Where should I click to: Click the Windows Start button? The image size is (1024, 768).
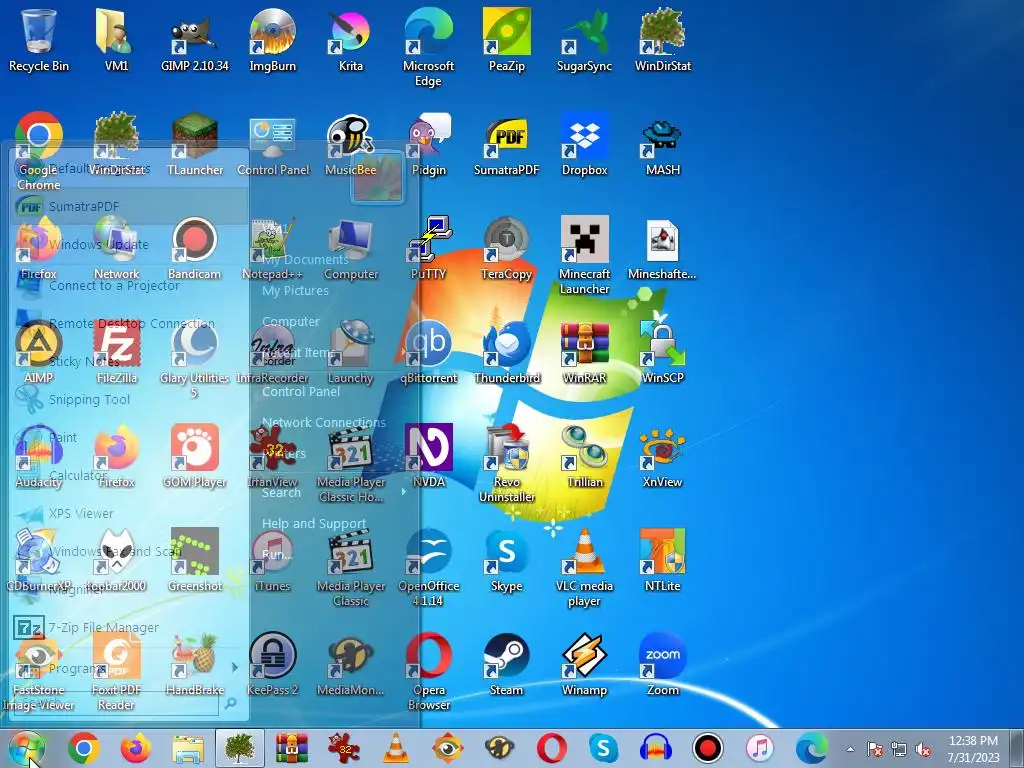[27, 748]
